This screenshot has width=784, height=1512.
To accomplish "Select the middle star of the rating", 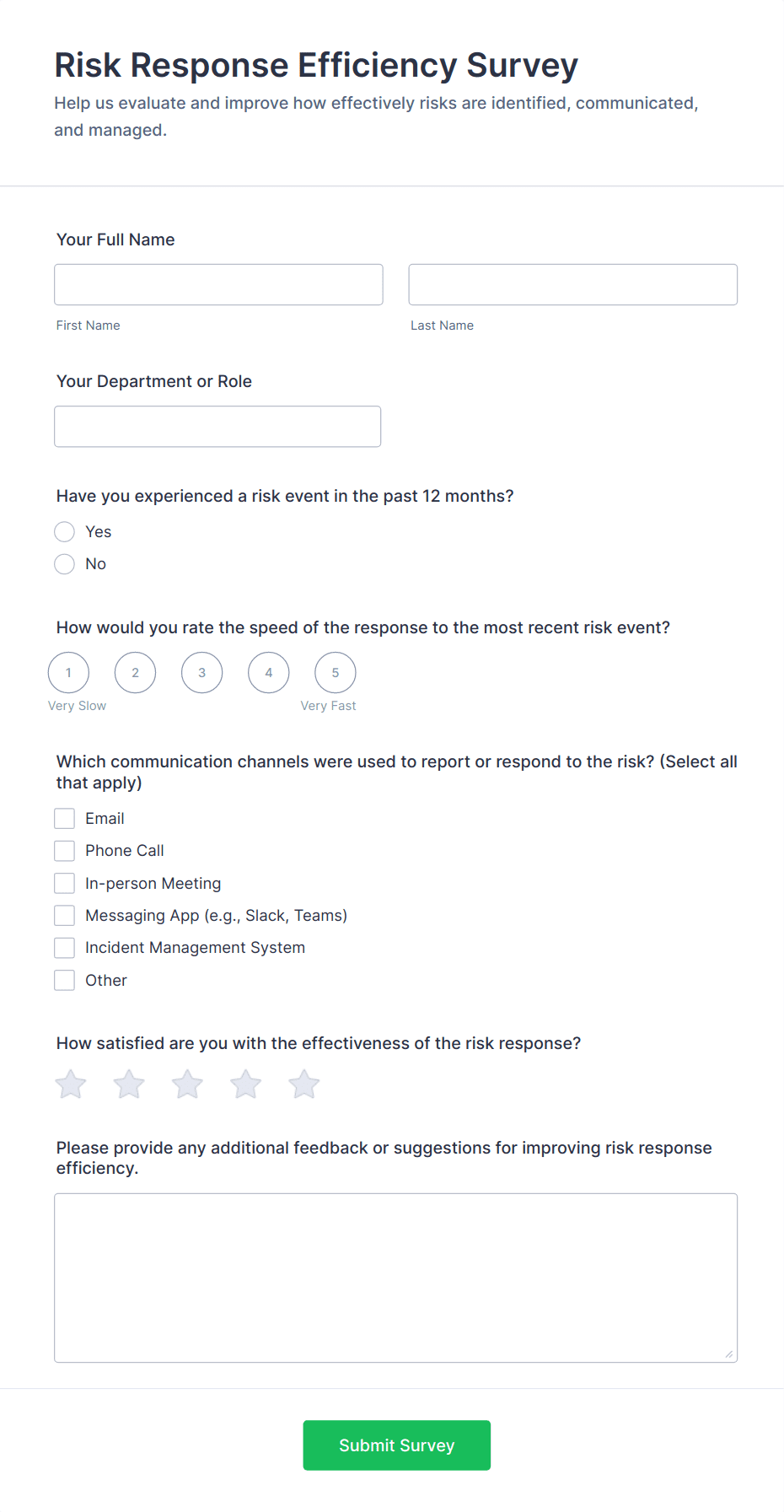I will coord(186,1084).
